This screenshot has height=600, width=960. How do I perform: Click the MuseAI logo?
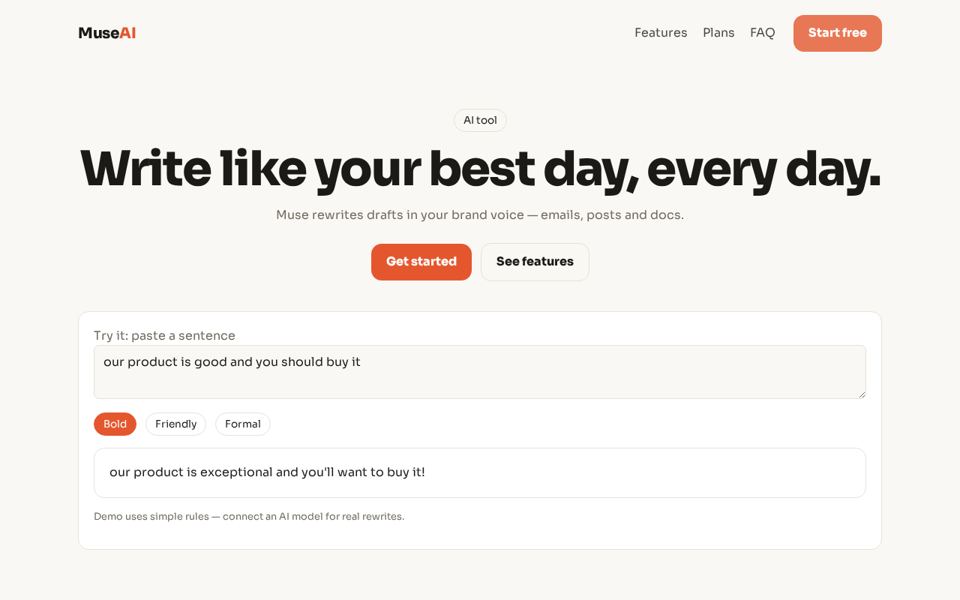(x=107, y=33)
